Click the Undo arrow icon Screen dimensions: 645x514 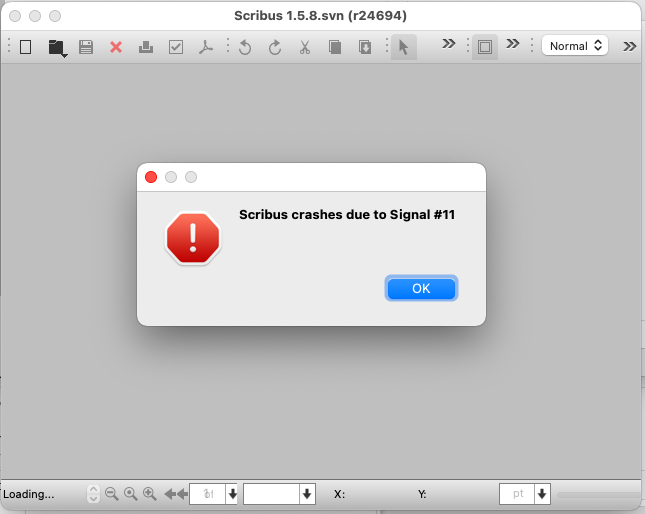[245, 47]
